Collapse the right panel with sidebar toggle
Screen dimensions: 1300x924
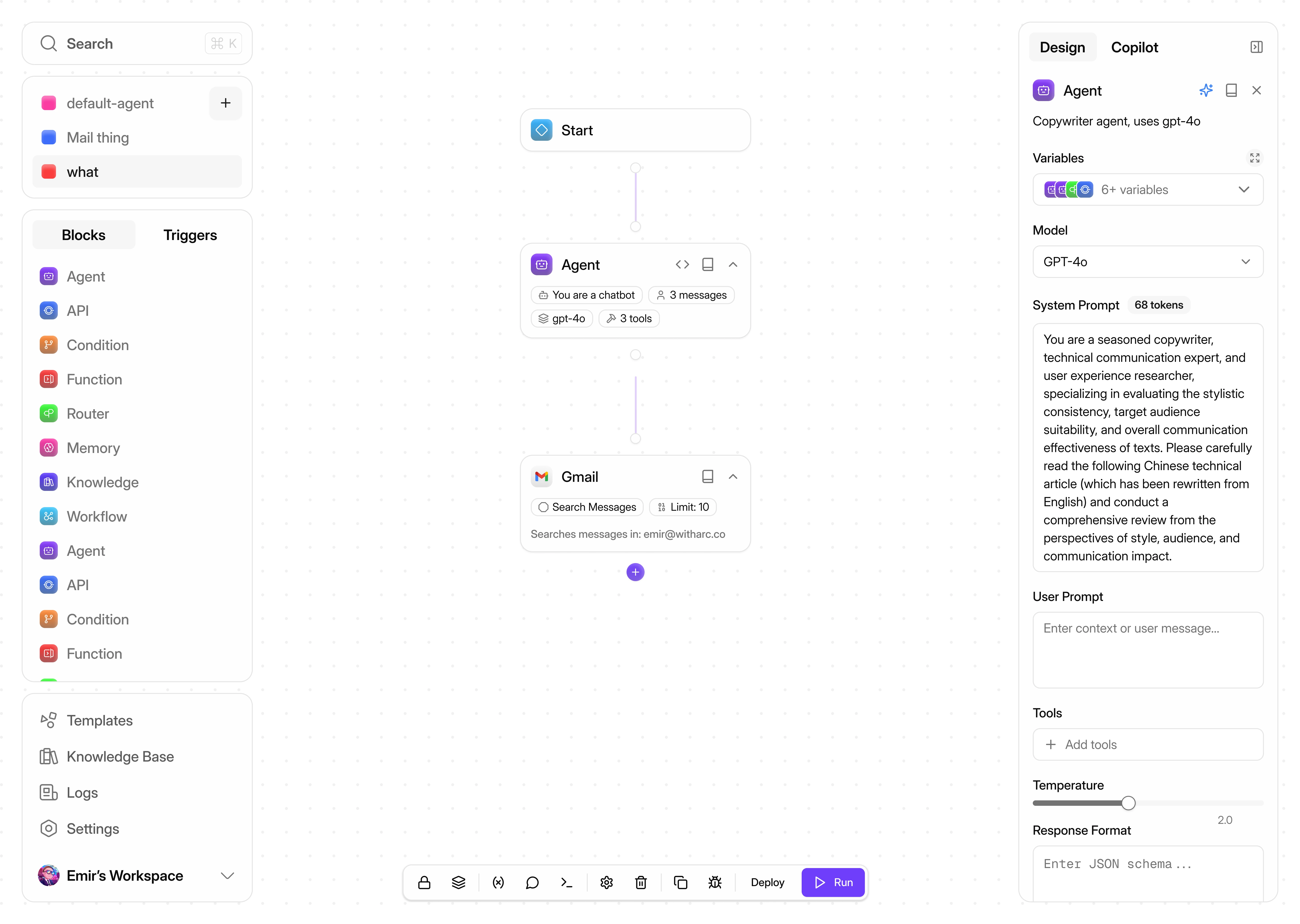tap(1256, 47)
